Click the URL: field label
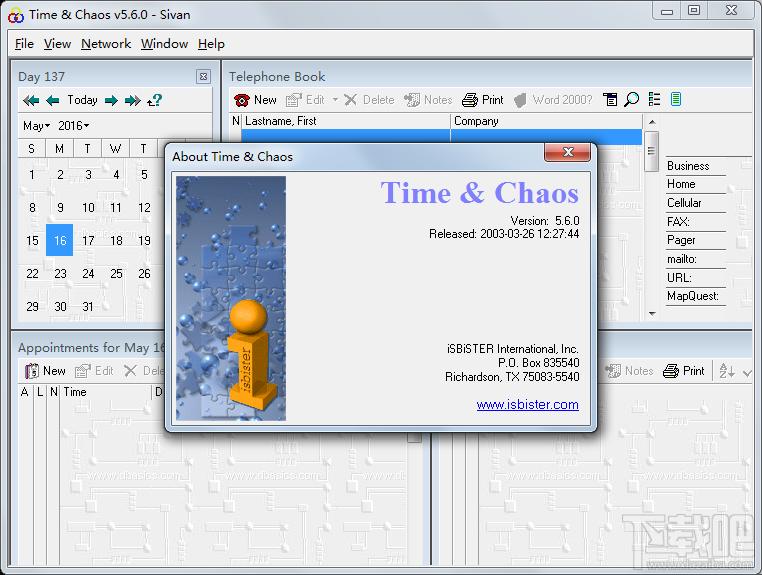Viewport: 762px width, 575px height. (679, 278)
